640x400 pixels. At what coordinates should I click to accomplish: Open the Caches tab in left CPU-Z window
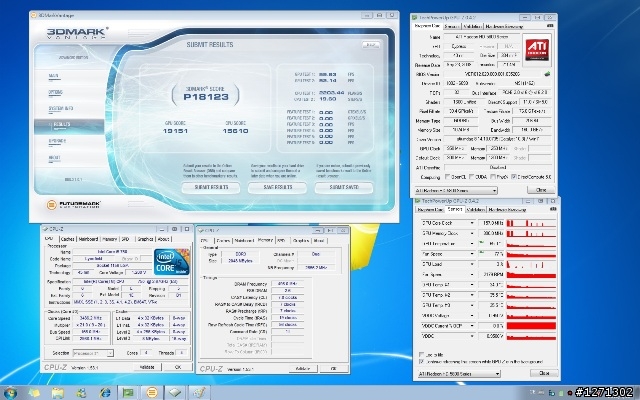[67, 239]
